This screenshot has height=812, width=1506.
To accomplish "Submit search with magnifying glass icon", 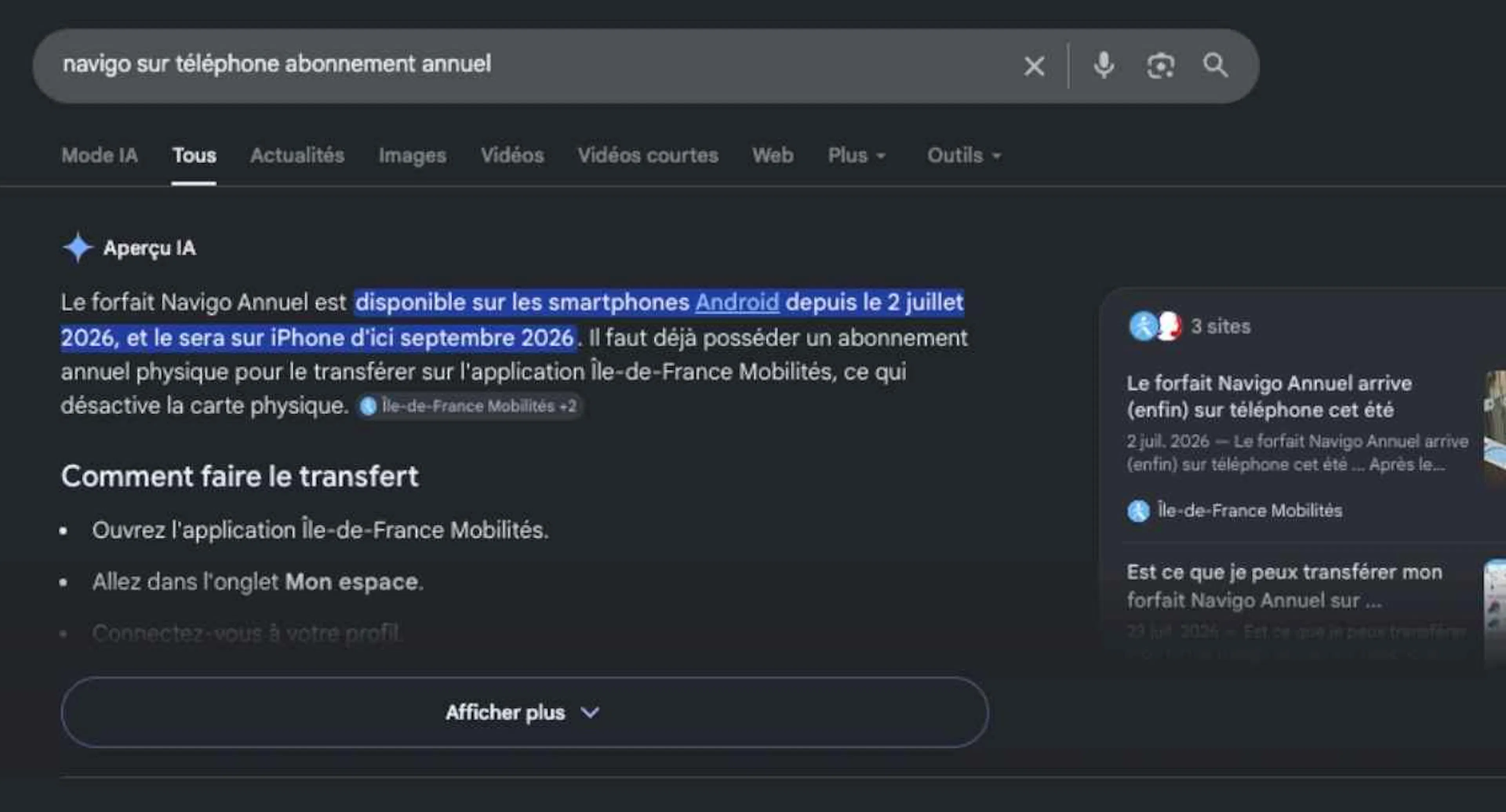I will 1215,65.
